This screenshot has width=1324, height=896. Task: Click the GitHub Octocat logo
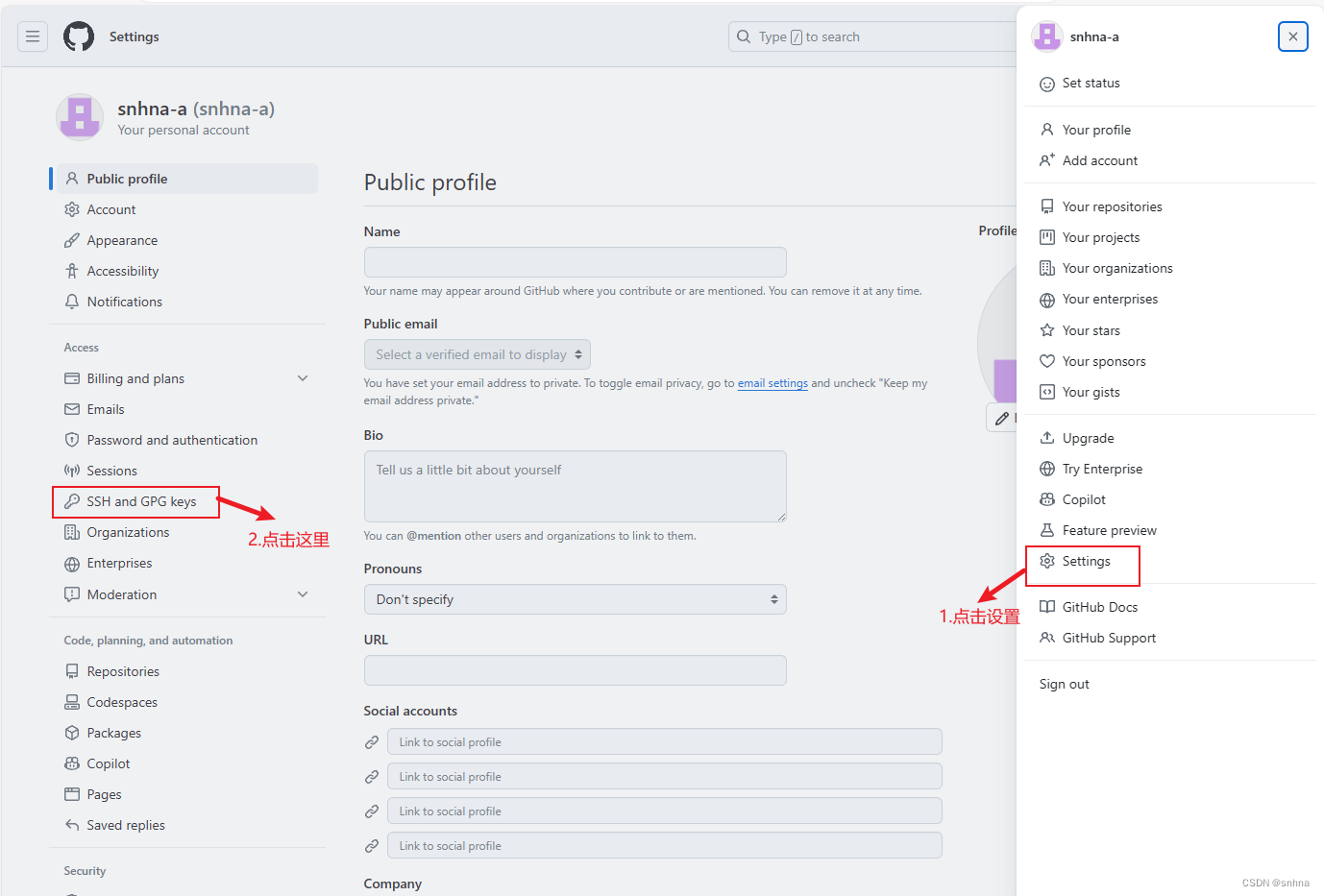tap(79, 36)
